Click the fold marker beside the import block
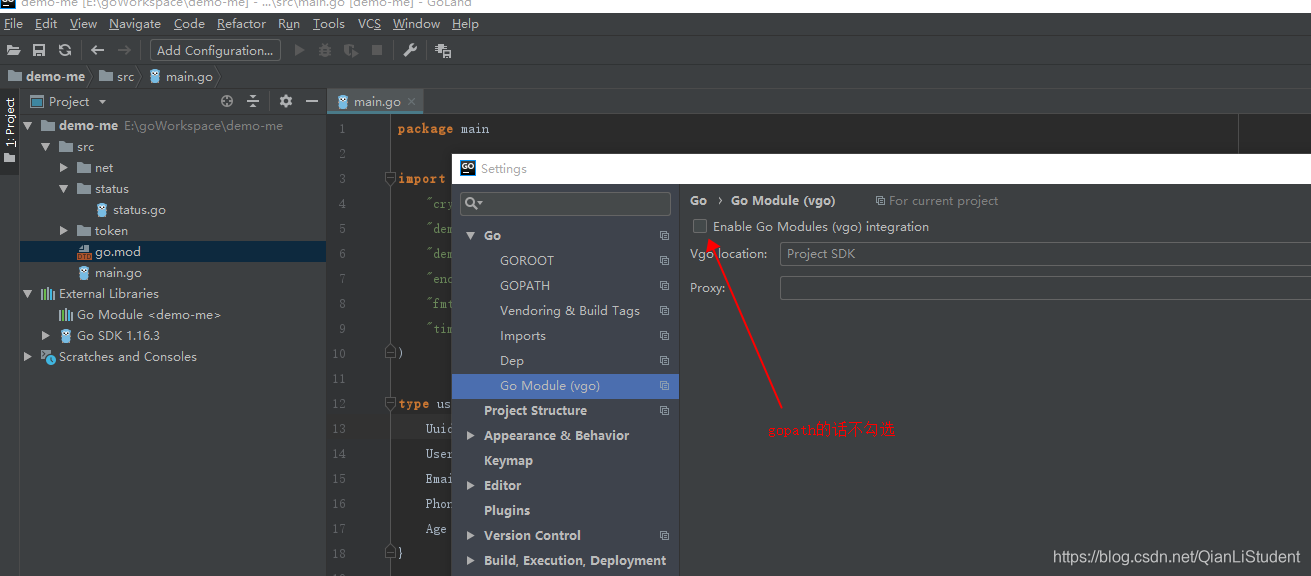 pyautogui.click(x=390, y=179)
